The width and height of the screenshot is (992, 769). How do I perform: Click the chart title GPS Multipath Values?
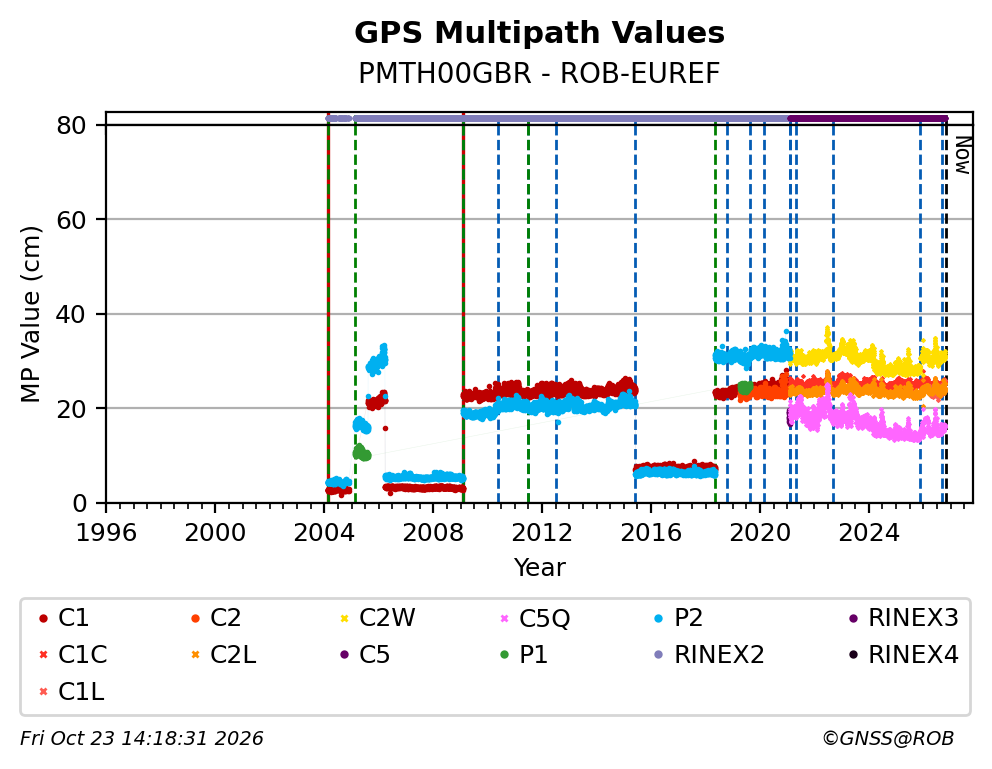coord(539,33)
